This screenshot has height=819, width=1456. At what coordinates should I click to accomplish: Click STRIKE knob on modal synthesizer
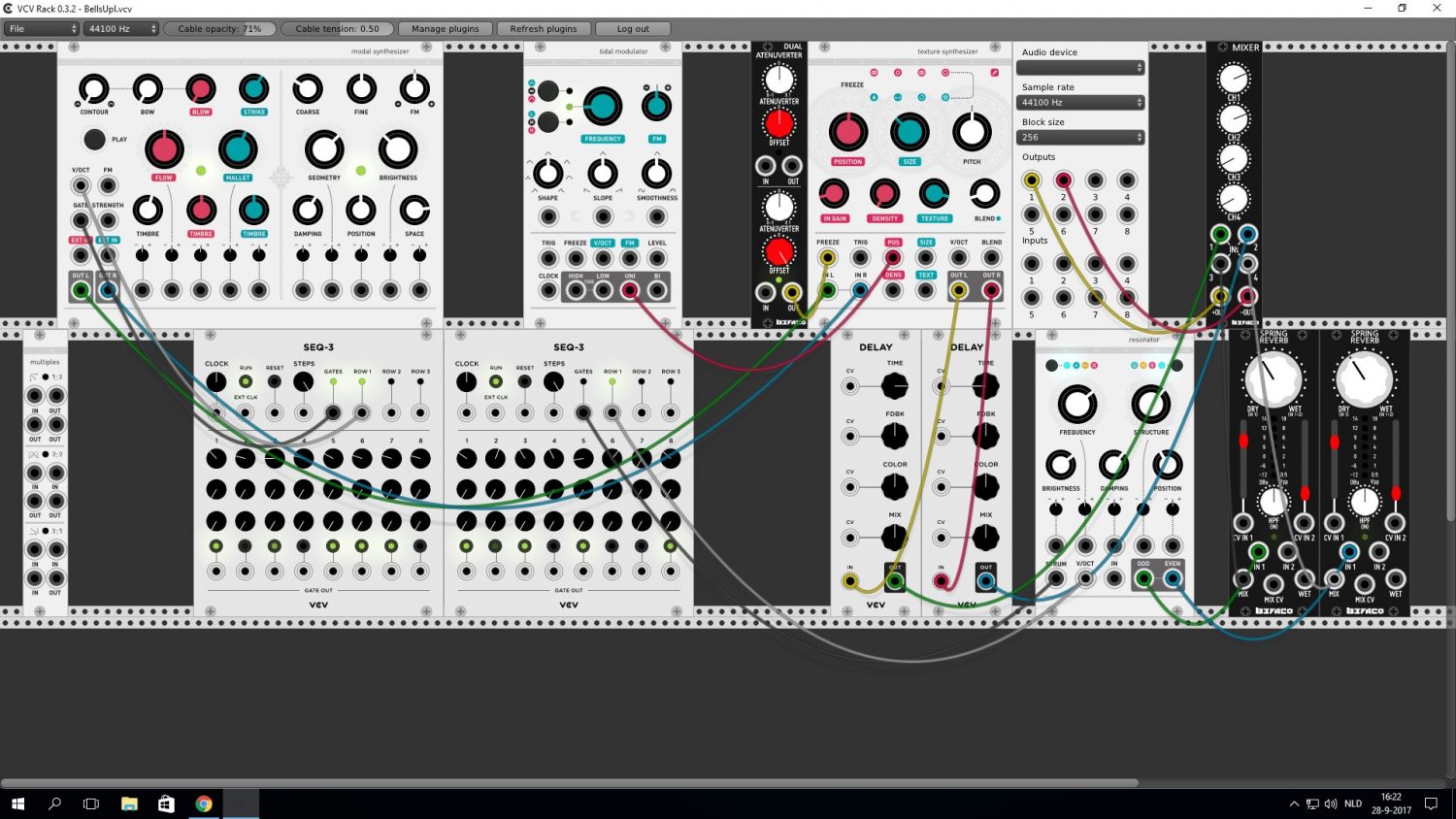click(x=254, y=89)
